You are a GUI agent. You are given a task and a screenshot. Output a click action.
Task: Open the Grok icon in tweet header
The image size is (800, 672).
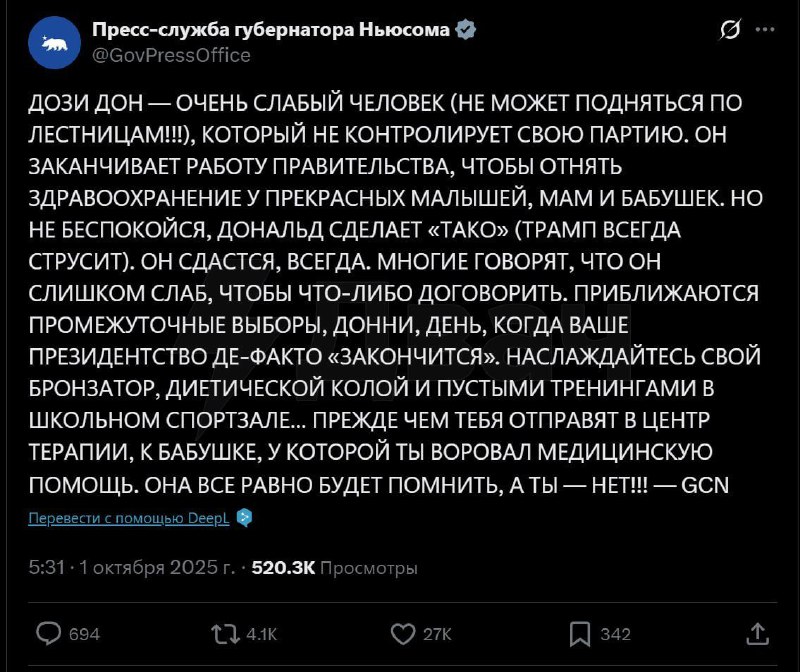(x=730, y=29)
